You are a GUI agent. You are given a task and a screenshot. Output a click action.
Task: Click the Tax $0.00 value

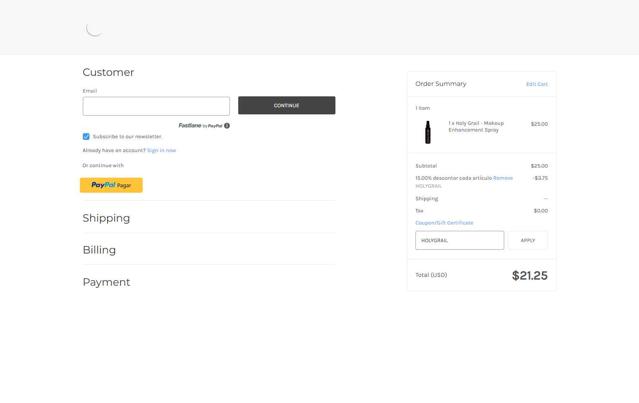[x=541, y=211]
